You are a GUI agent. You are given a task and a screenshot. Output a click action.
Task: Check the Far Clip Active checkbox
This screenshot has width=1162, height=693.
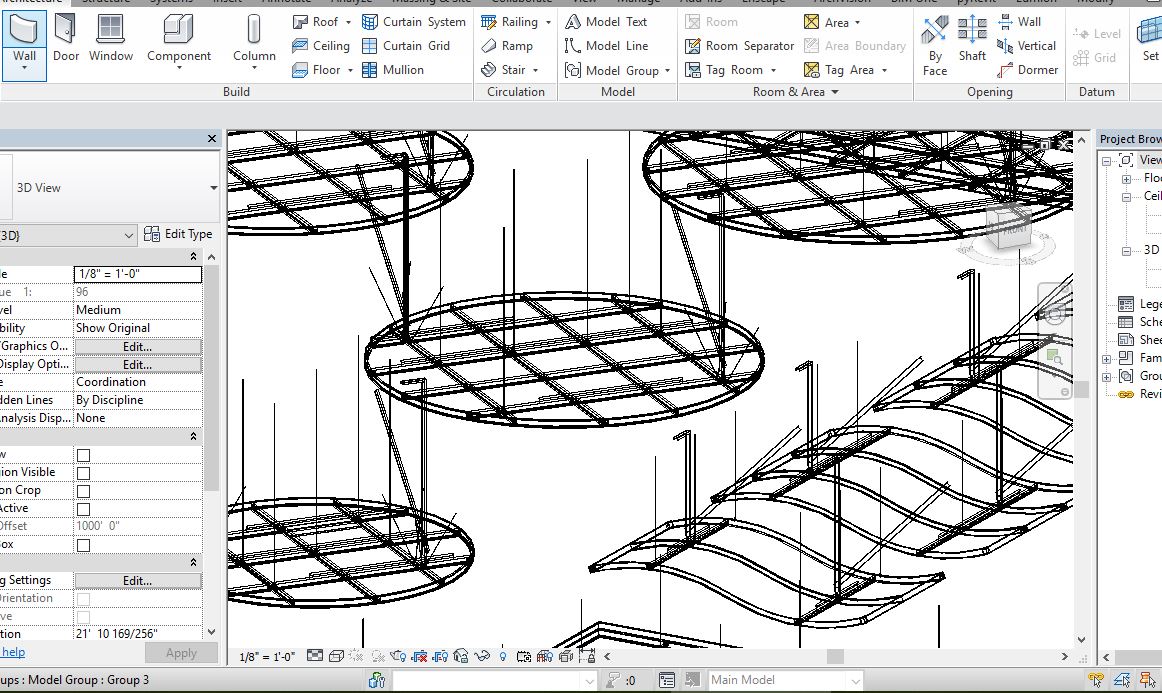coord(83,509)
